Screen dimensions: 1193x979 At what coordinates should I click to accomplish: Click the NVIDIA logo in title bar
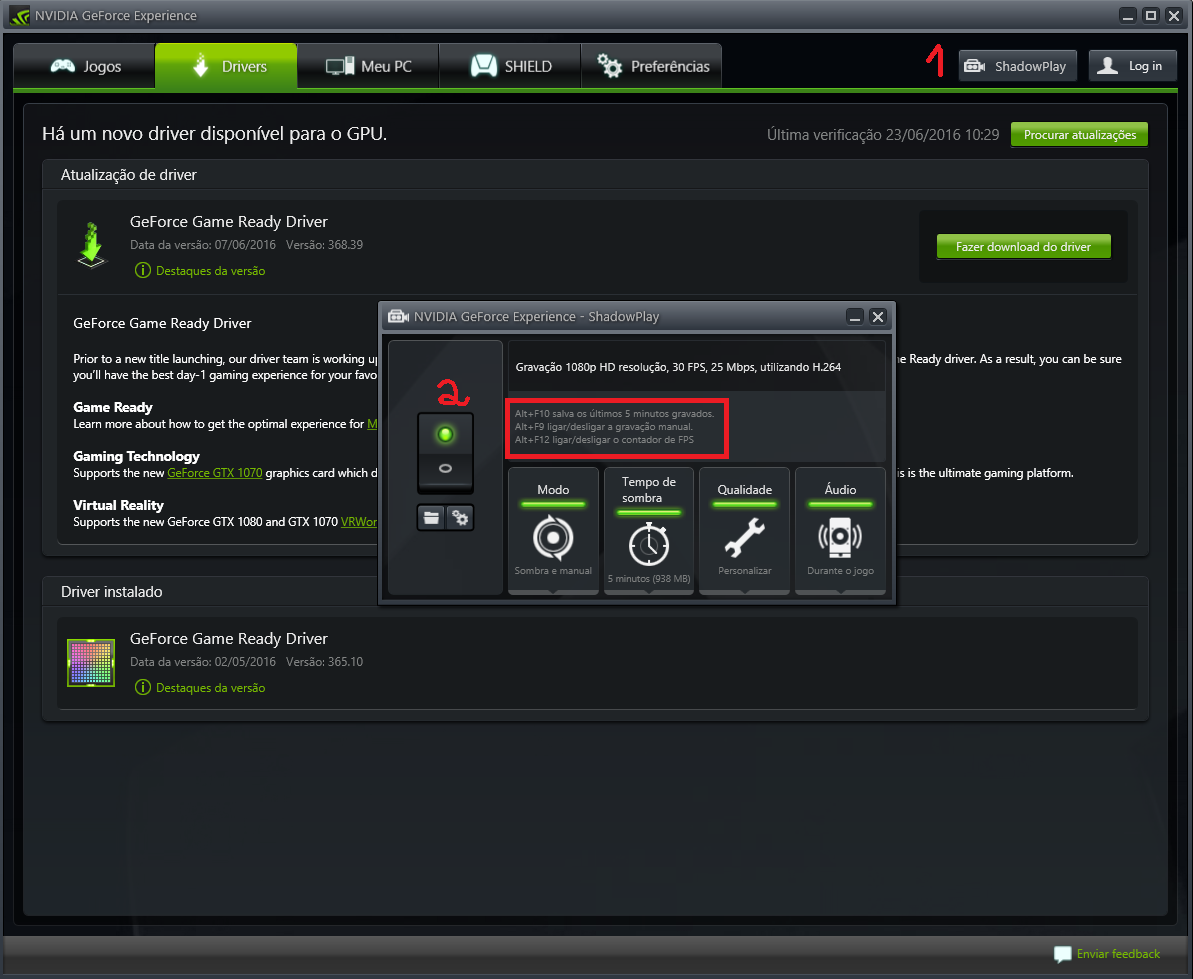19,15
